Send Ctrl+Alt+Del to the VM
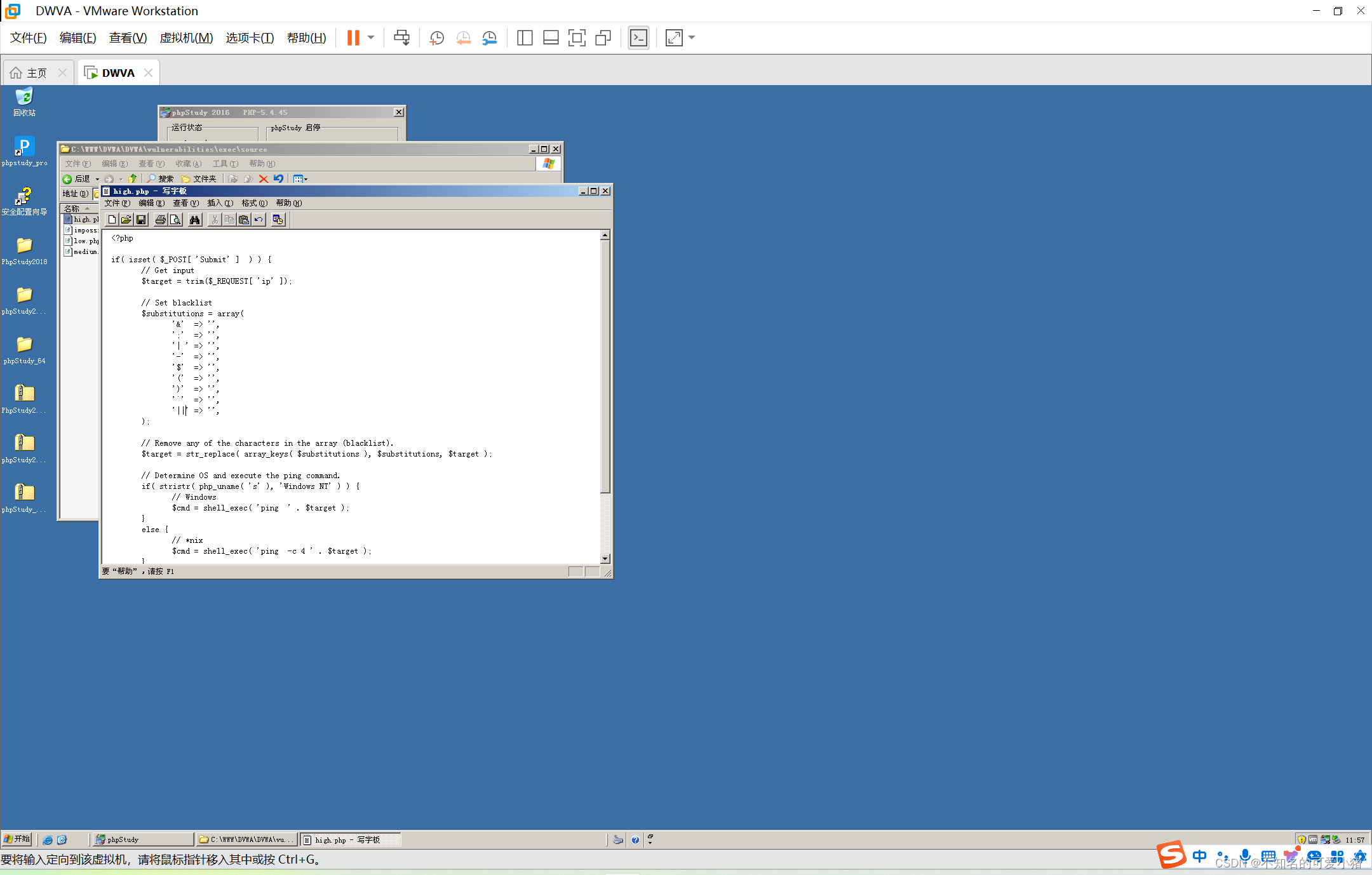The image size is (1372, 875). [x=401, y=38]
